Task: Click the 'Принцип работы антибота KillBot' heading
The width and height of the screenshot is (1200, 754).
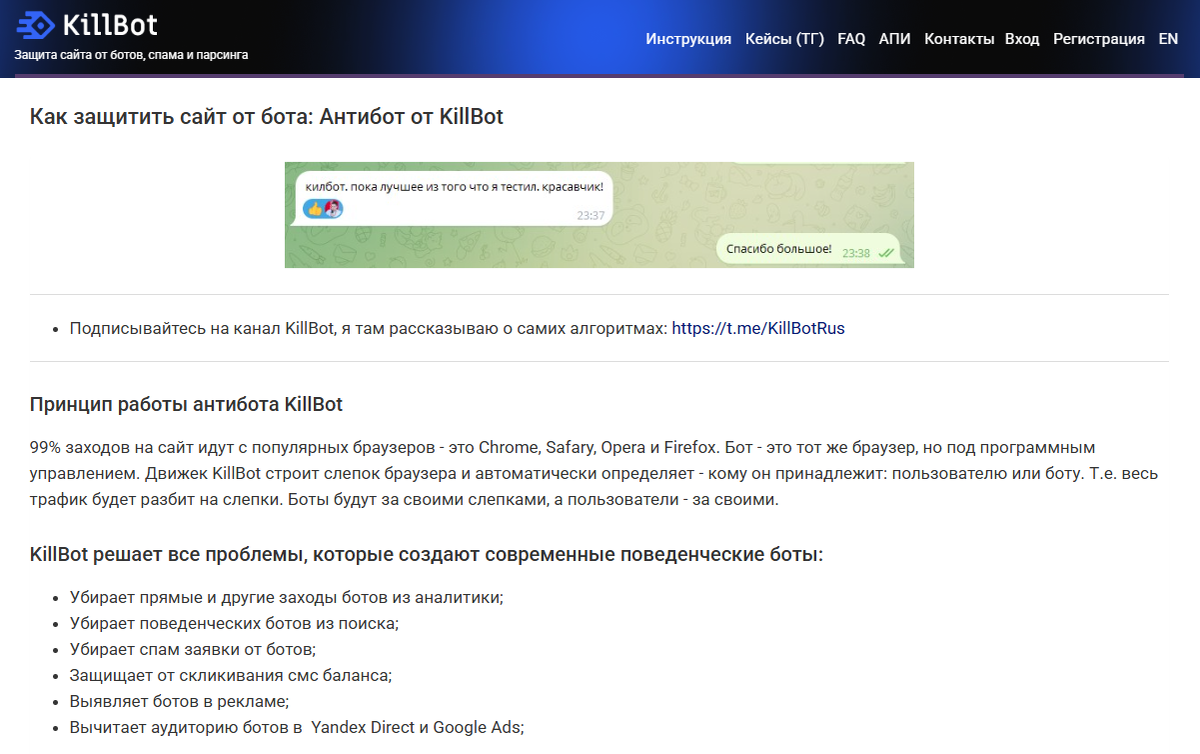Action: (186, 405)
